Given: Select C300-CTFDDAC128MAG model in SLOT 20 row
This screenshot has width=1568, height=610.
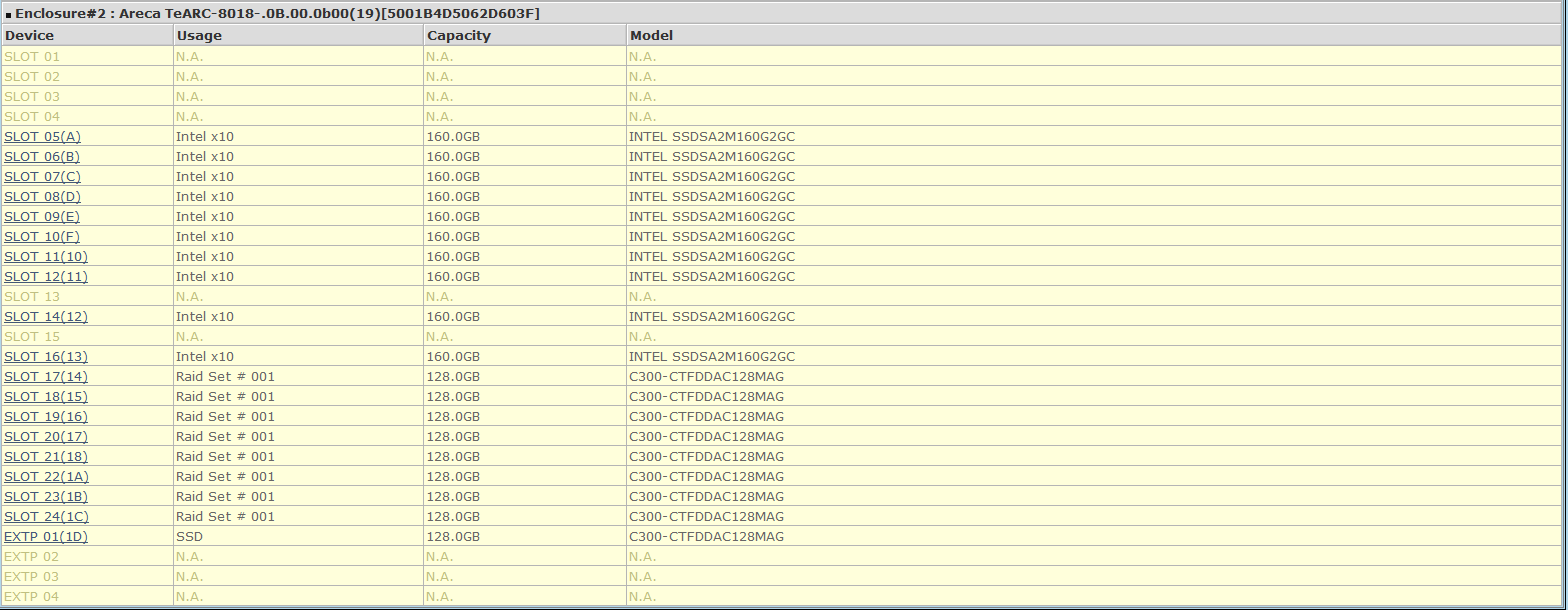Looking at the screenshot, I should [x=706, y=436].
